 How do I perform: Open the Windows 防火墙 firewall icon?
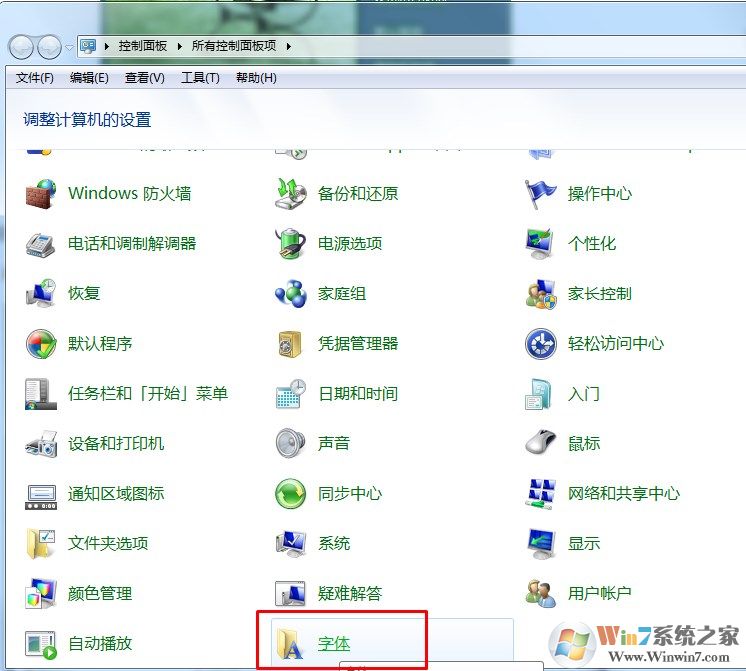click(x=41, y=194)
